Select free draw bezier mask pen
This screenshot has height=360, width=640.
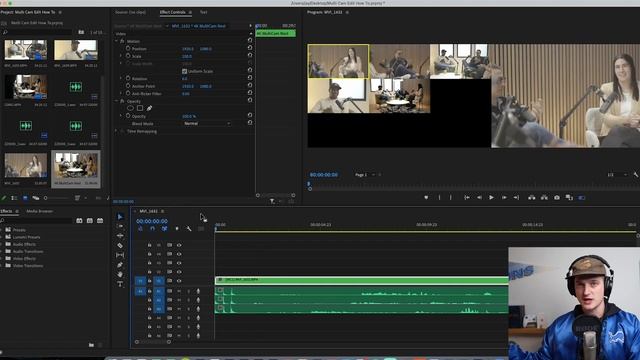(149, 108)
